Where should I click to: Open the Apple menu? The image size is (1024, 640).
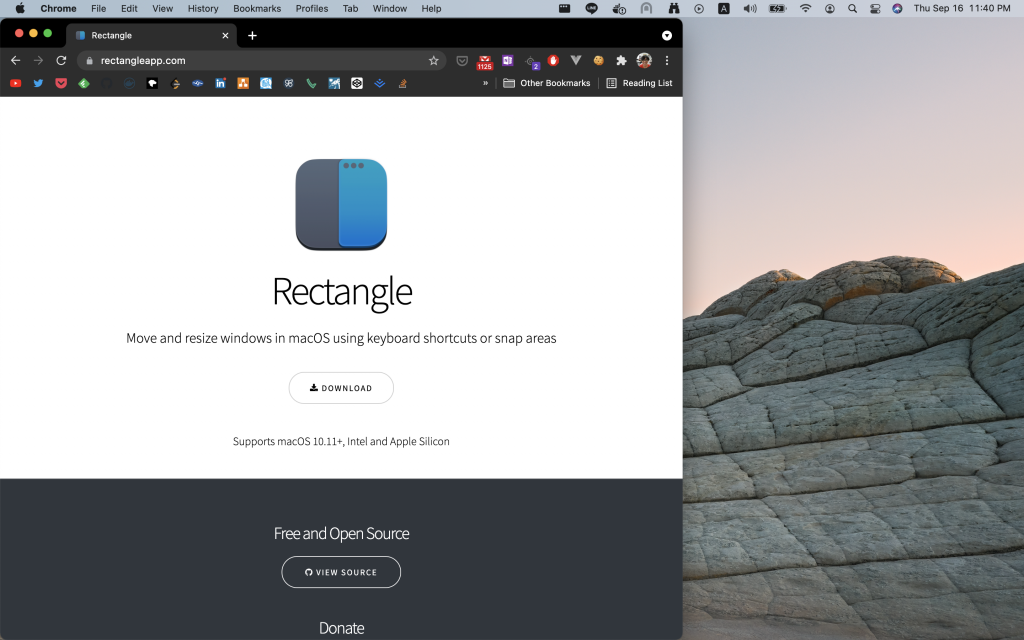pos(20,8)
